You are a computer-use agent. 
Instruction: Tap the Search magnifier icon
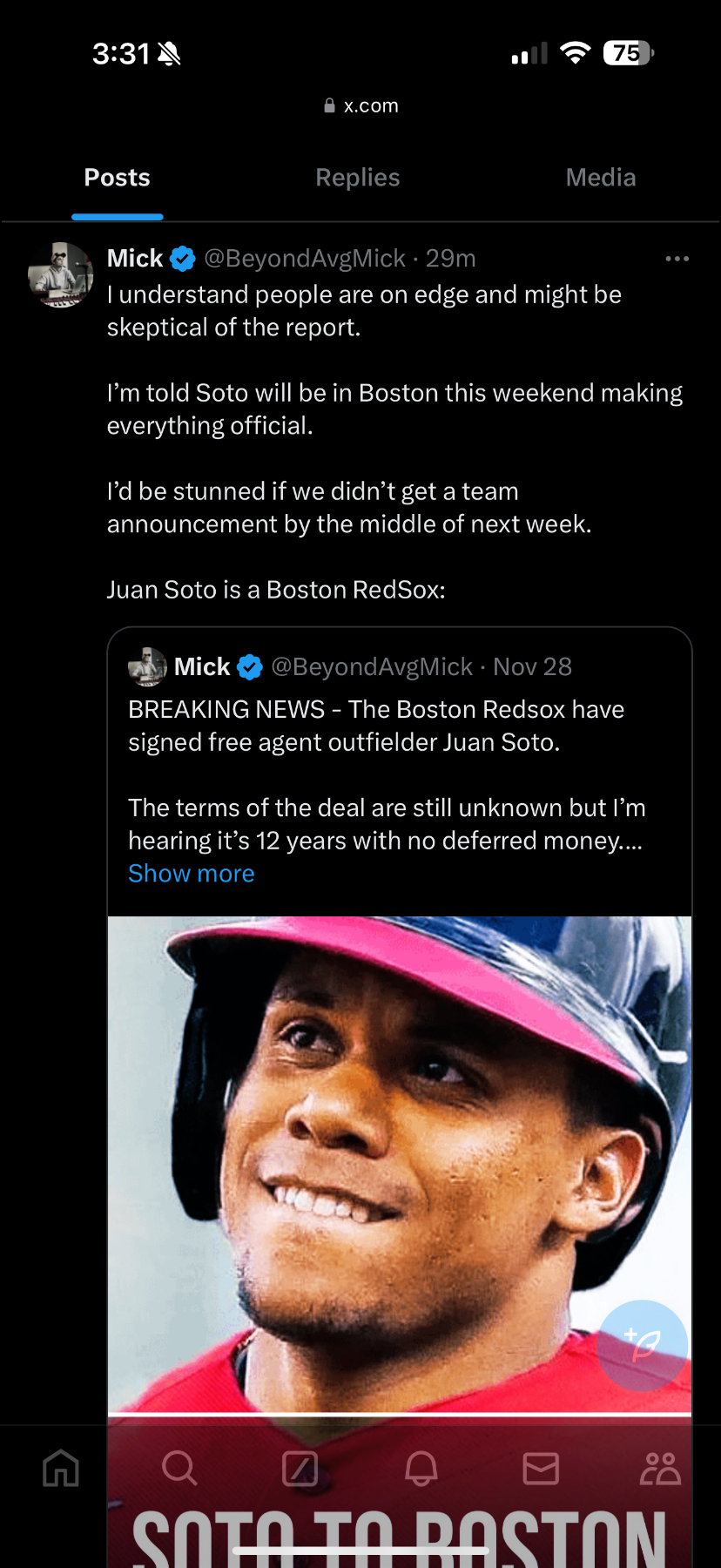pyautogui.click(x=179, y=1469)
